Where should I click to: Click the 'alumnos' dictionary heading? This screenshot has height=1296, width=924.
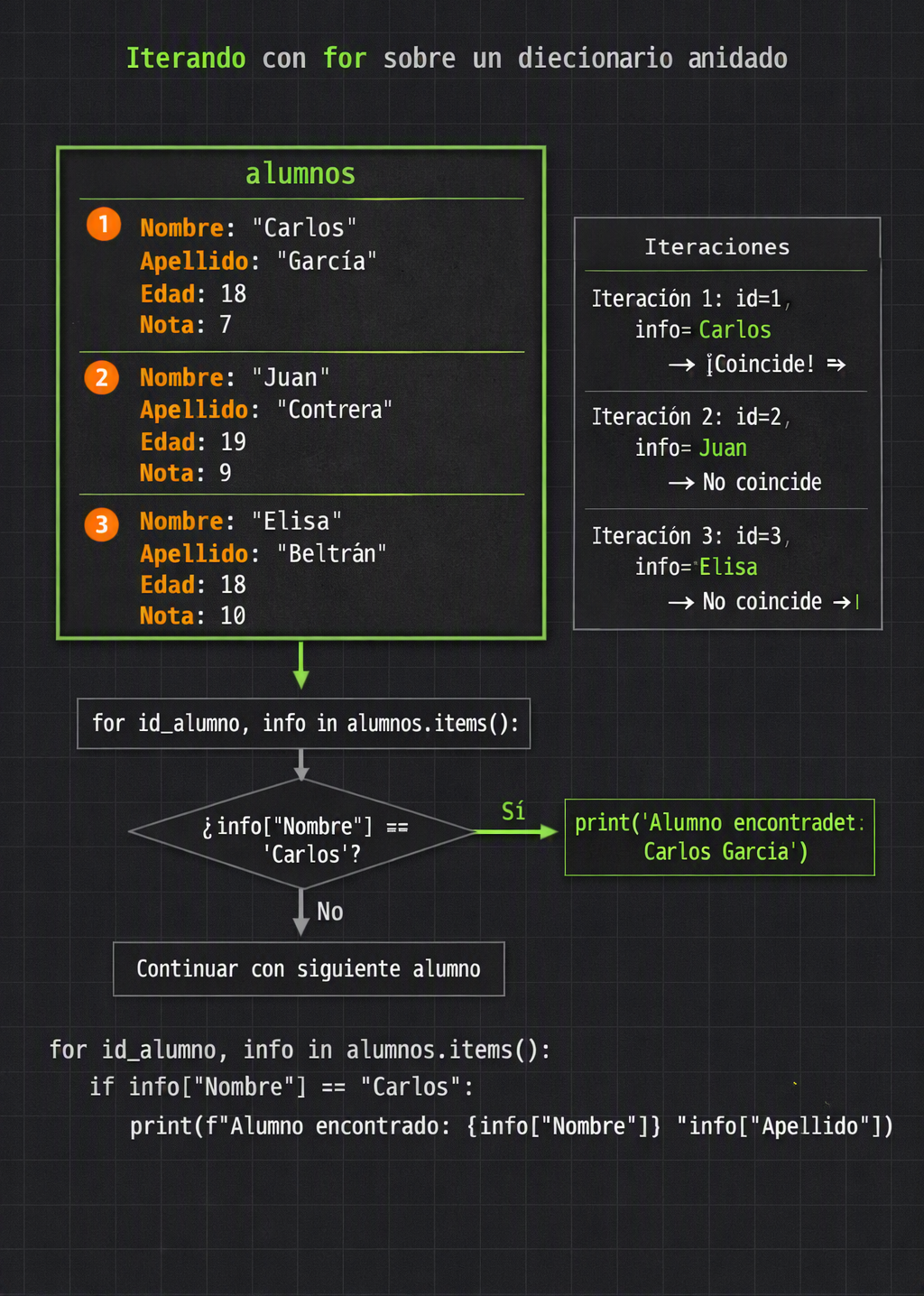point(300,173)
